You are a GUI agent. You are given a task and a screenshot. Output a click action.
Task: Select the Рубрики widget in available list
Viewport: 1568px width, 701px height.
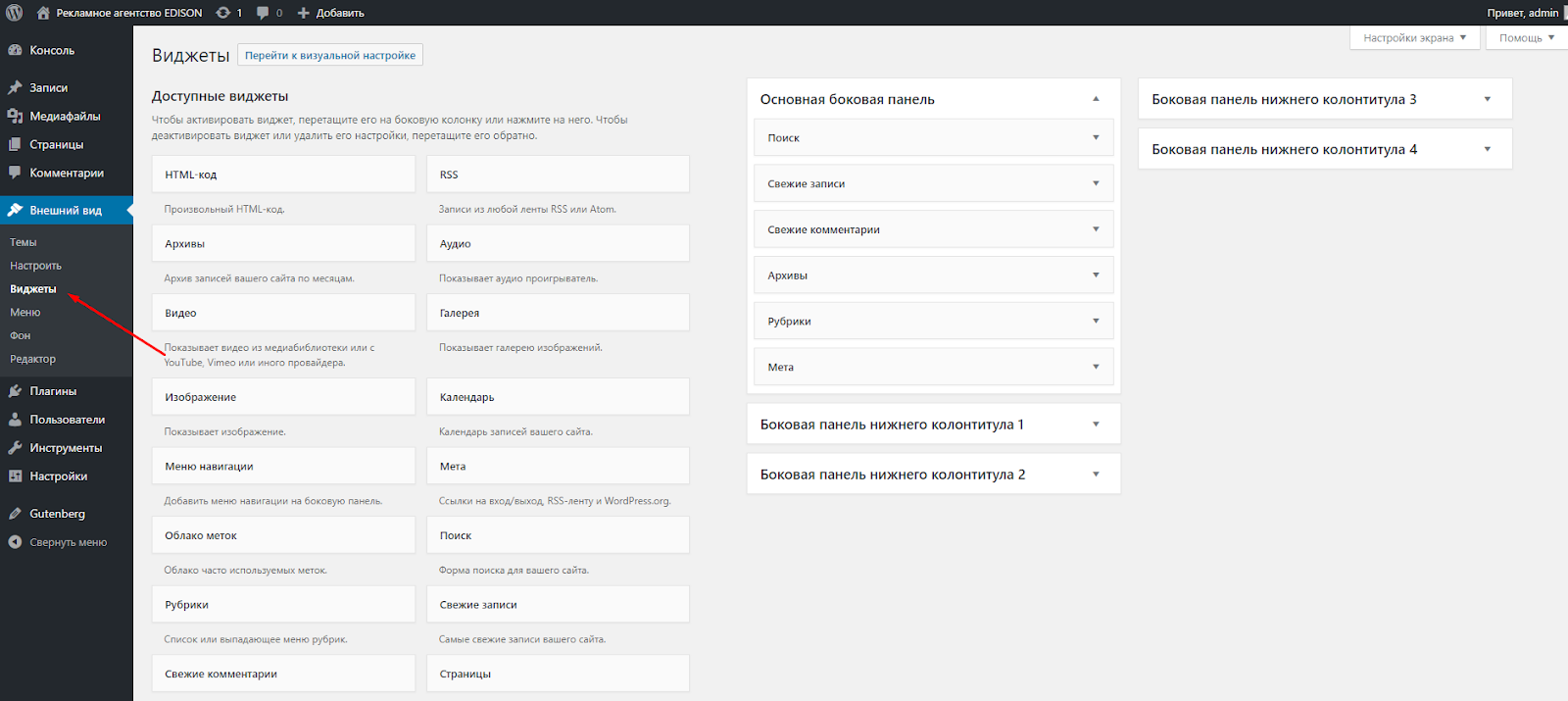pos(283,605)
